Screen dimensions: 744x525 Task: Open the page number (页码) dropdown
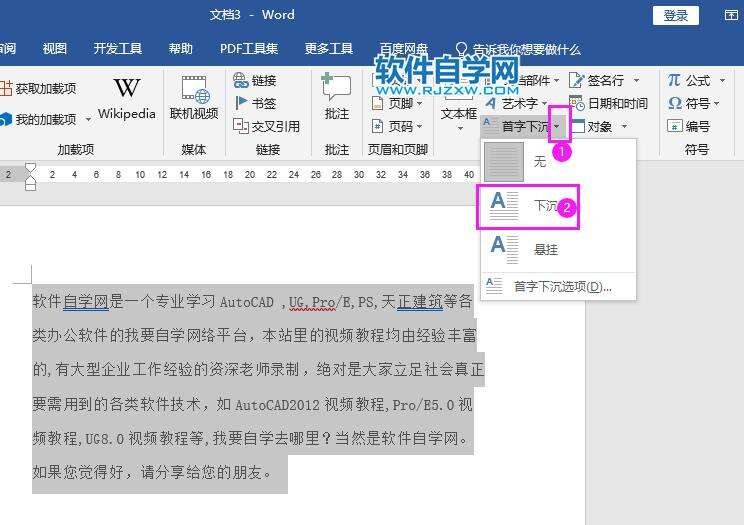pyautogui.click(x=397, y=126)
